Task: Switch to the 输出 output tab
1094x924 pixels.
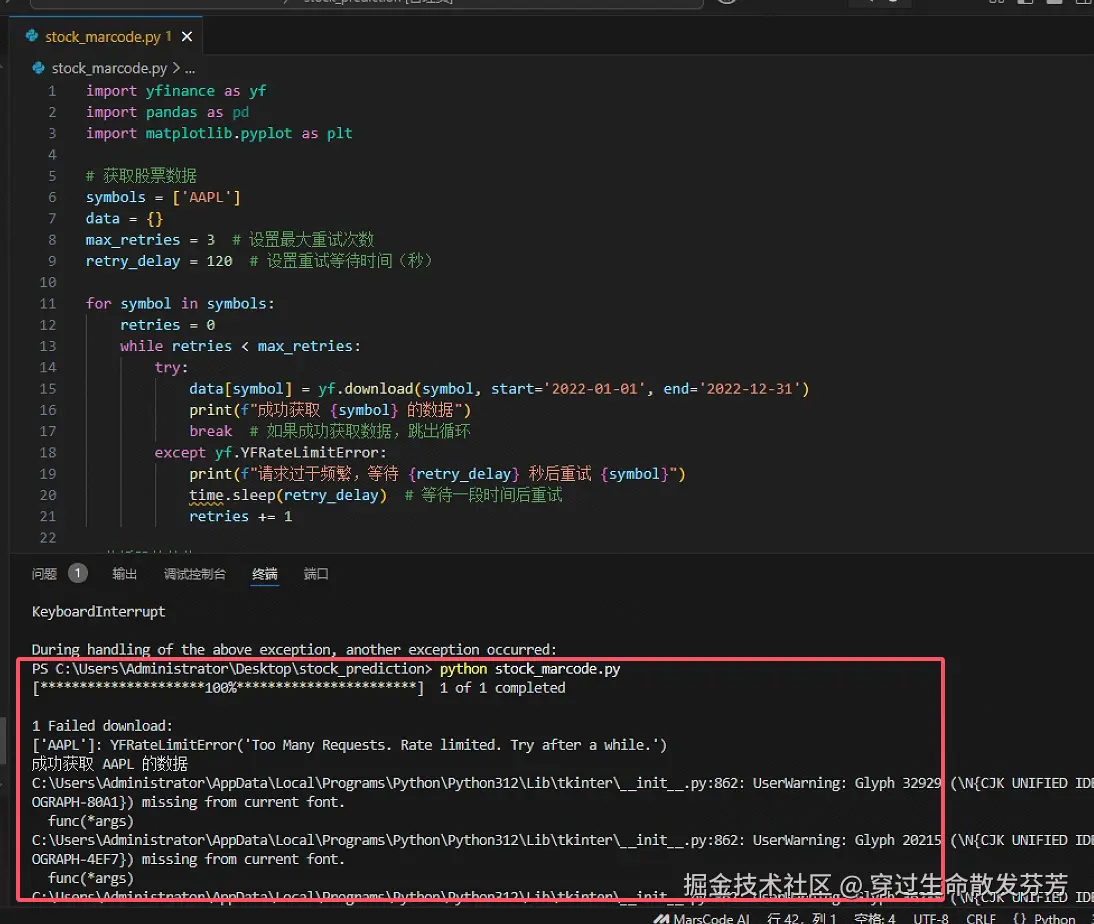Action: pyautogui.click(x=125, y=574)
